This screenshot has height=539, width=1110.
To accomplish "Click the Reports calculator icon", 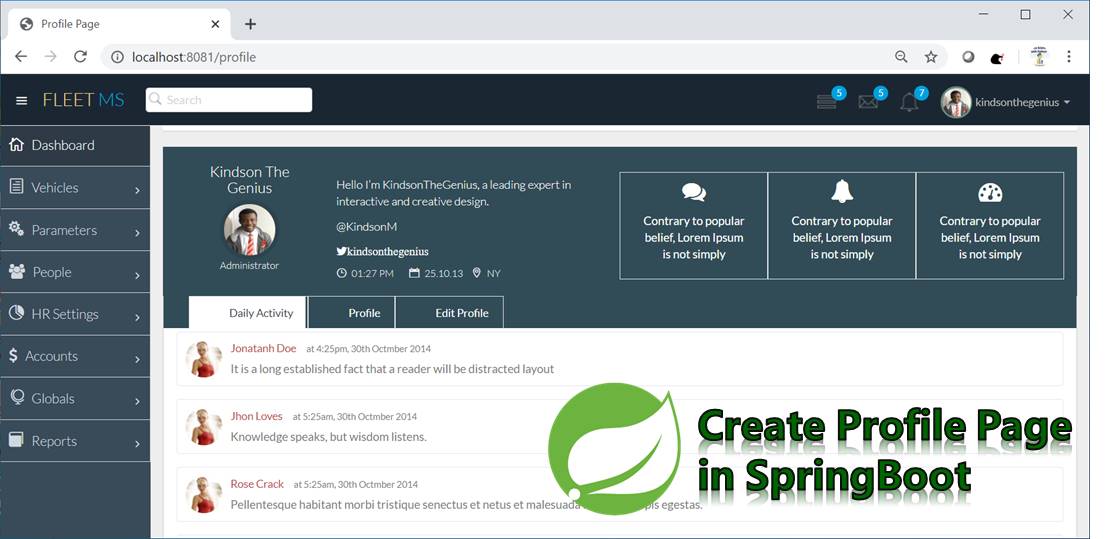I will pyautogui.click(x=16, y=440).
